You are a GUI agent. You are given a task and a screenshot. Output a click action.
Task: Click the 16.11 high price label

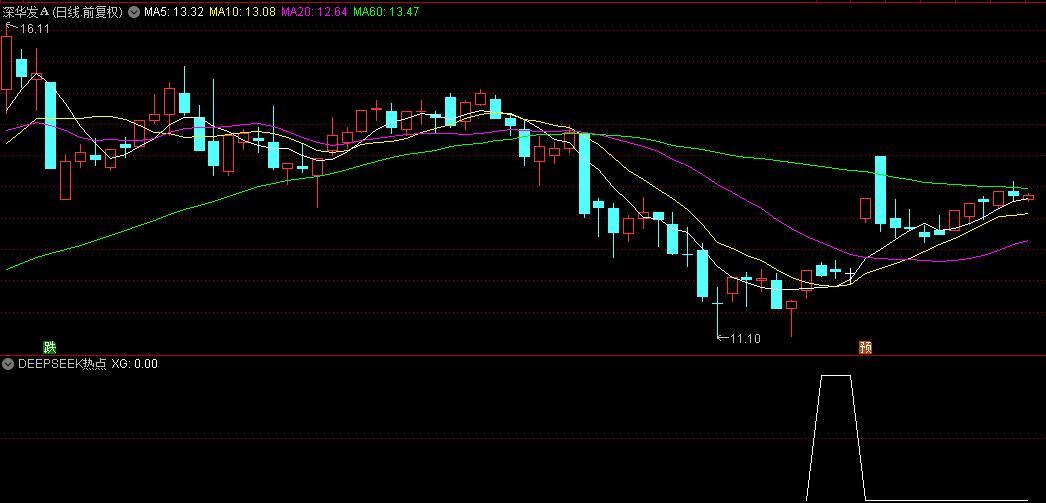pos(35,29)
